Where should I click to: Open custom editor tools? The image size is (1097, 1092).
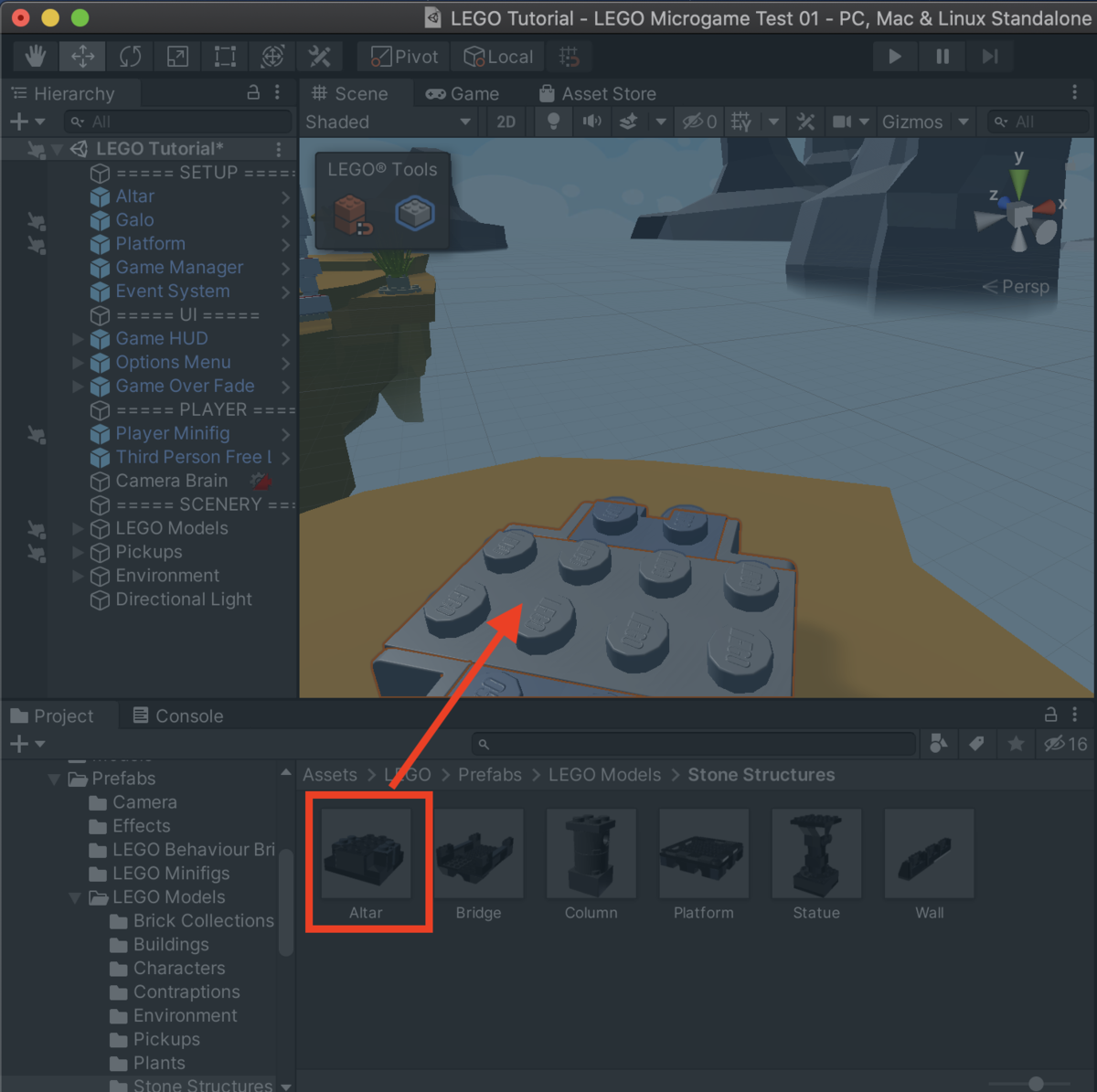coord(320,57)
